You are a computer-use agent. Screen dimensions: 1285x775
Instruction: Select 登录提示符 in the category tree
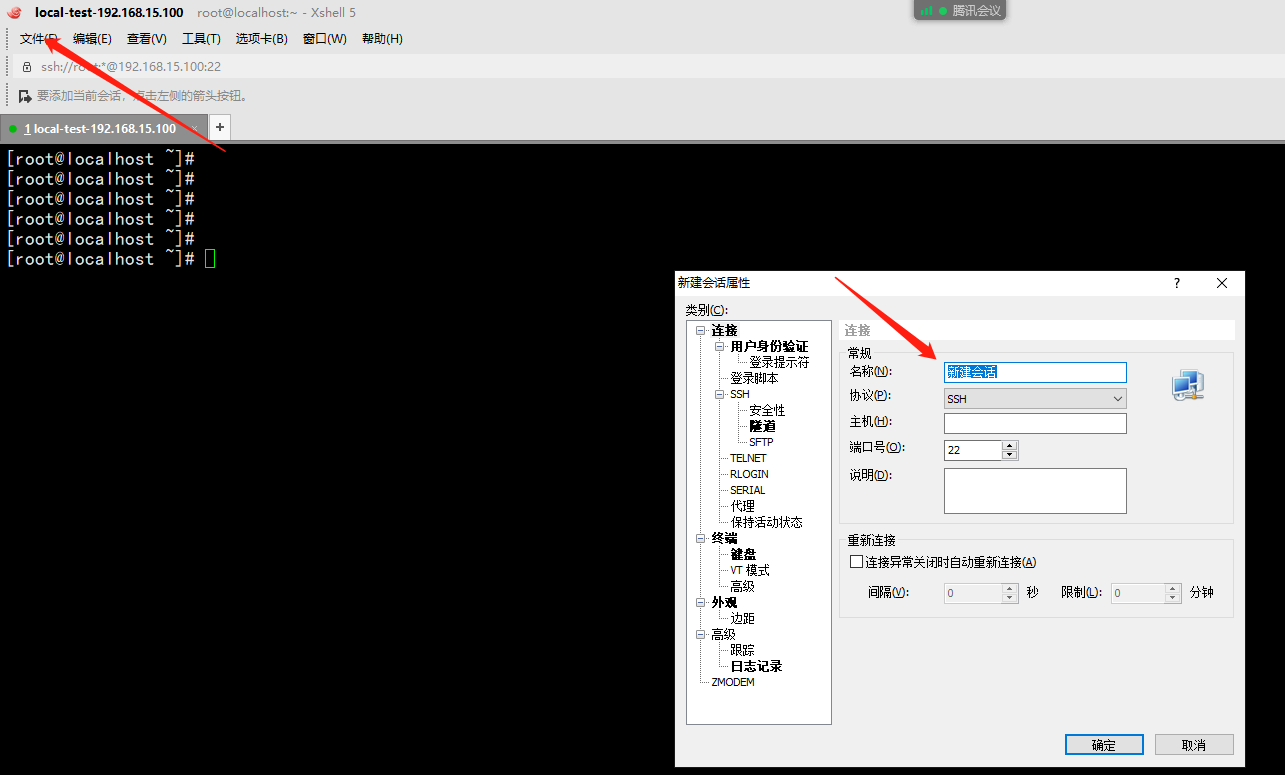pyautogui.click(x=779, y=362)
